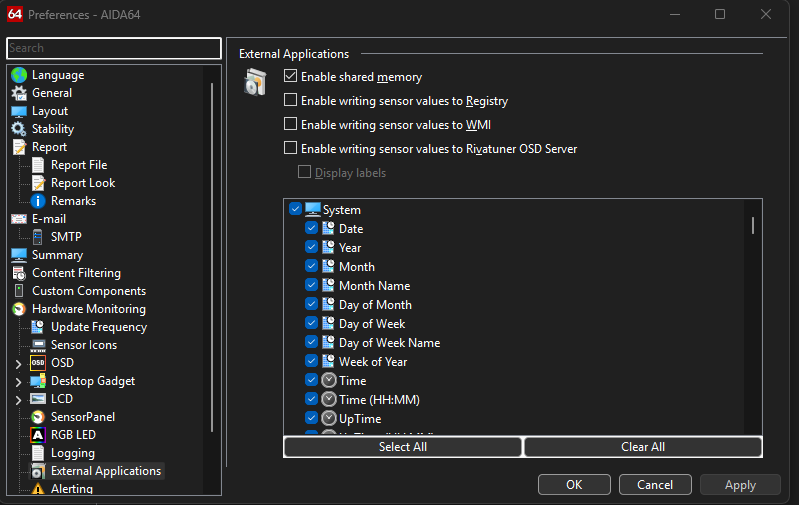Uncheck the System group checkbox
This screenshot has width=799, height=505.
296,209
